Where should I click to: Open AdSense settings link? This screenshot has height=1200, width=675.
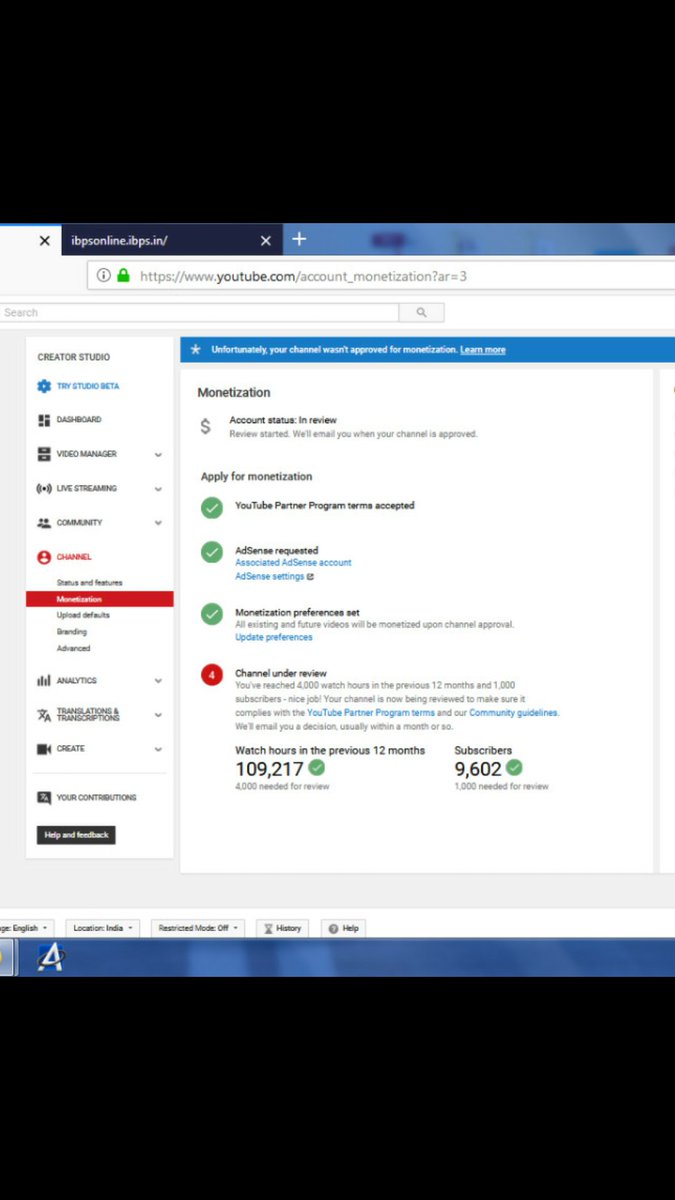pos(269,577)
